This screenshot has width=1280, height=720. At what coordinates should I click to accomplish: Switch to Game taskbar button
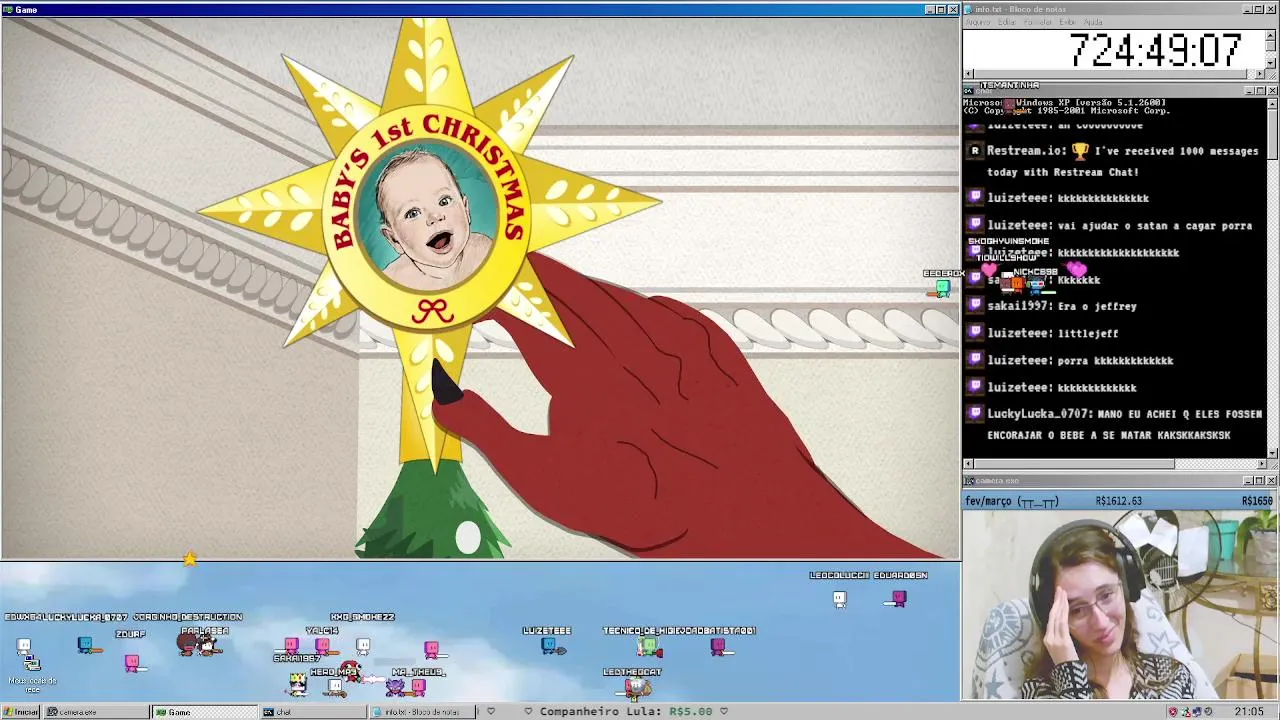click(204, 712)
